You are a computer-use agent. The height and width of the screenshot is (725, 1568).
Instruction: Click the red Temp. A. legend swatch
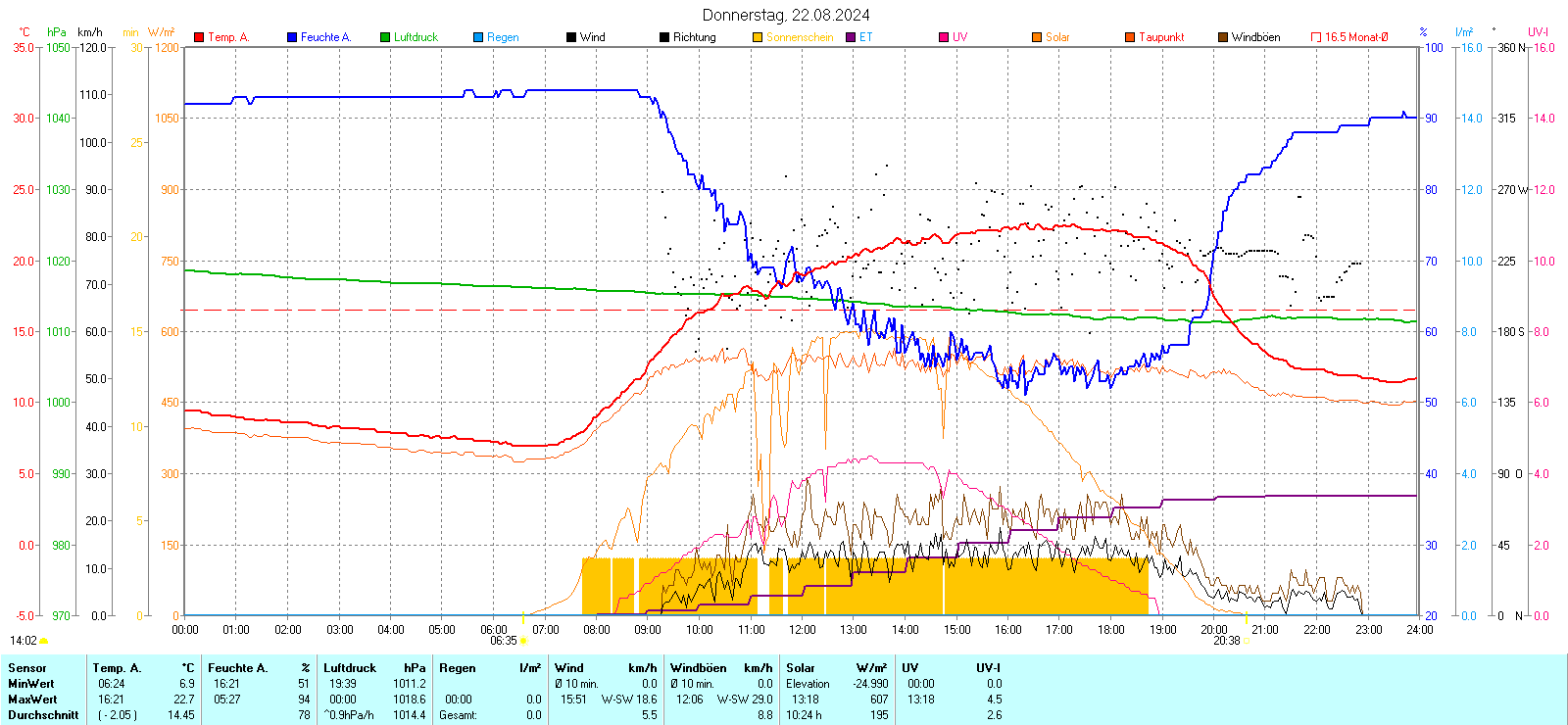(199, 37)
